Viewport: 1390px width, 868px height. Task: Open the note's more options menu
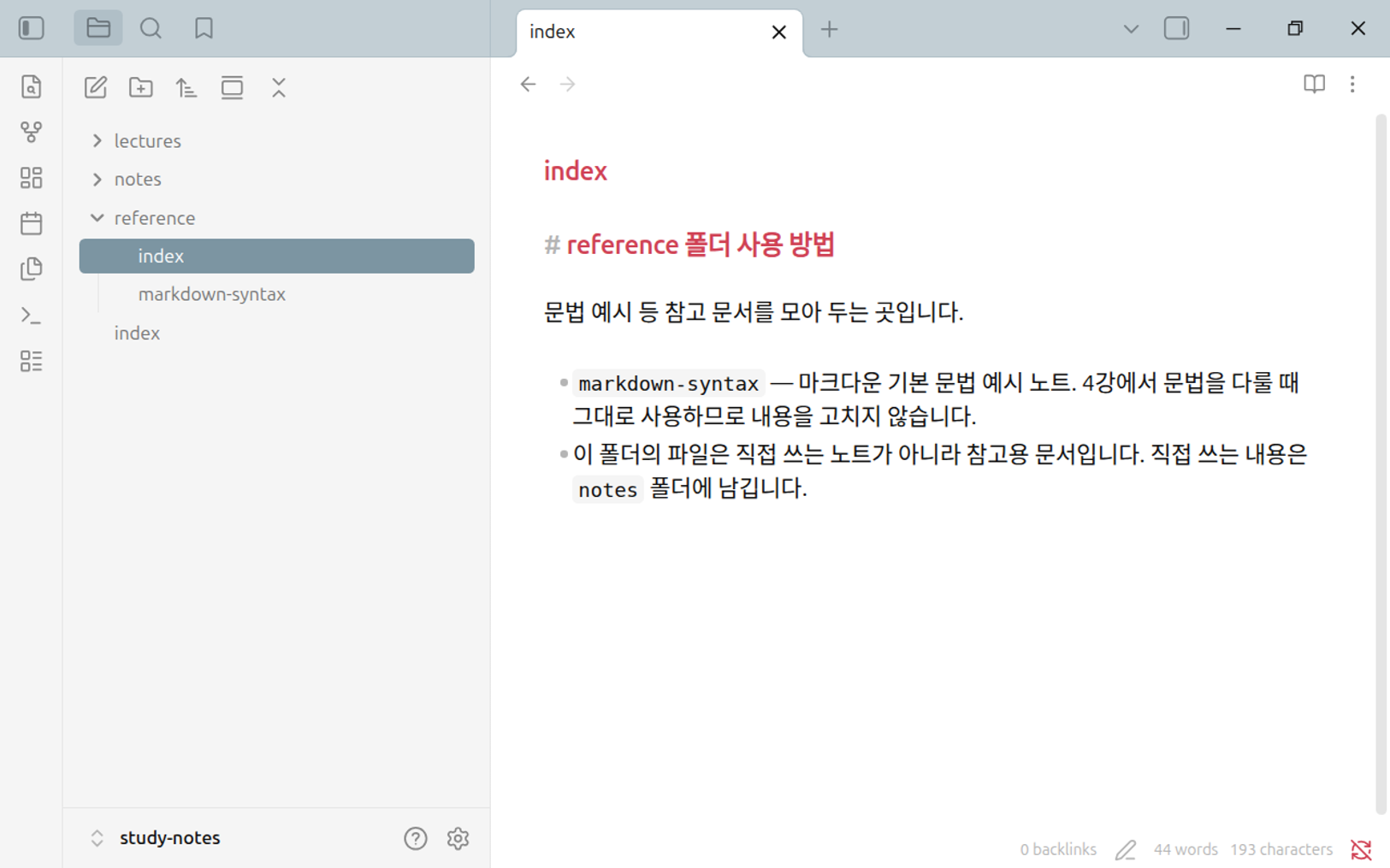1352,84
